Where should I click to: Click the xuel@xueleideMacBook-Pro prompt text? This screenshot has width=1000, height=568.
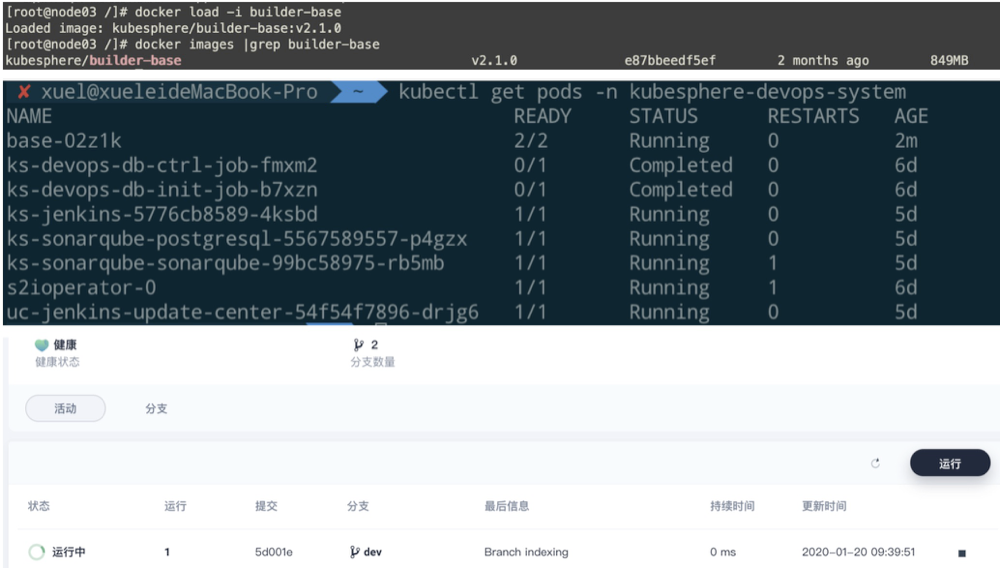[x=179, y=92]
